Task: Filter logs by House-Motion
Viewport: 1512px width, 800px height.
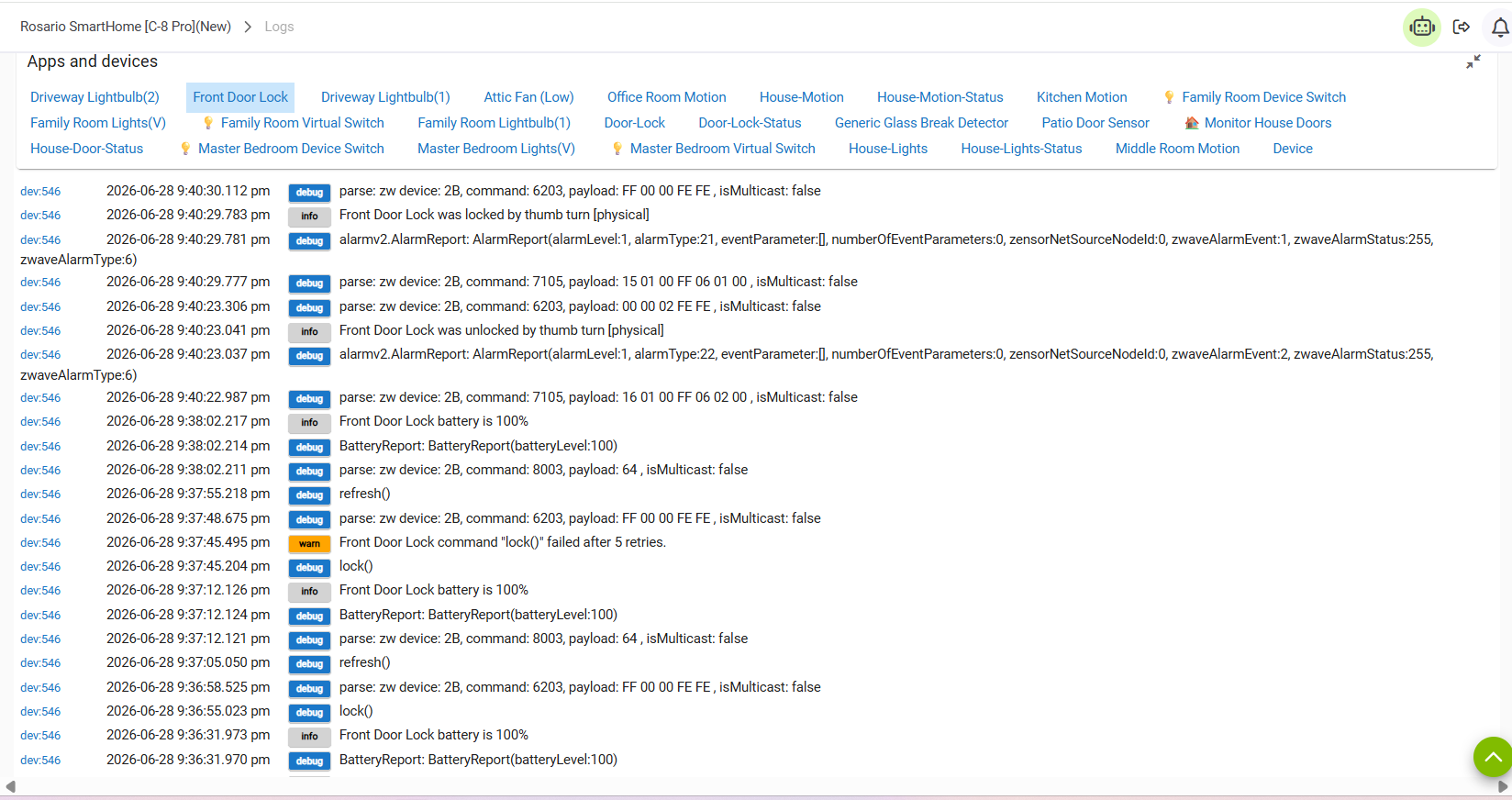Action: tap(801, 97)
